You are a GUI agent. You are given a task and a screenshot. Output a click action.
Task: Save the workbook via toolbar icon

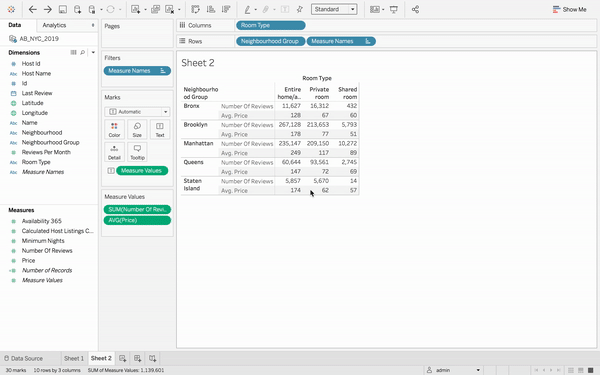pos(62,9)
